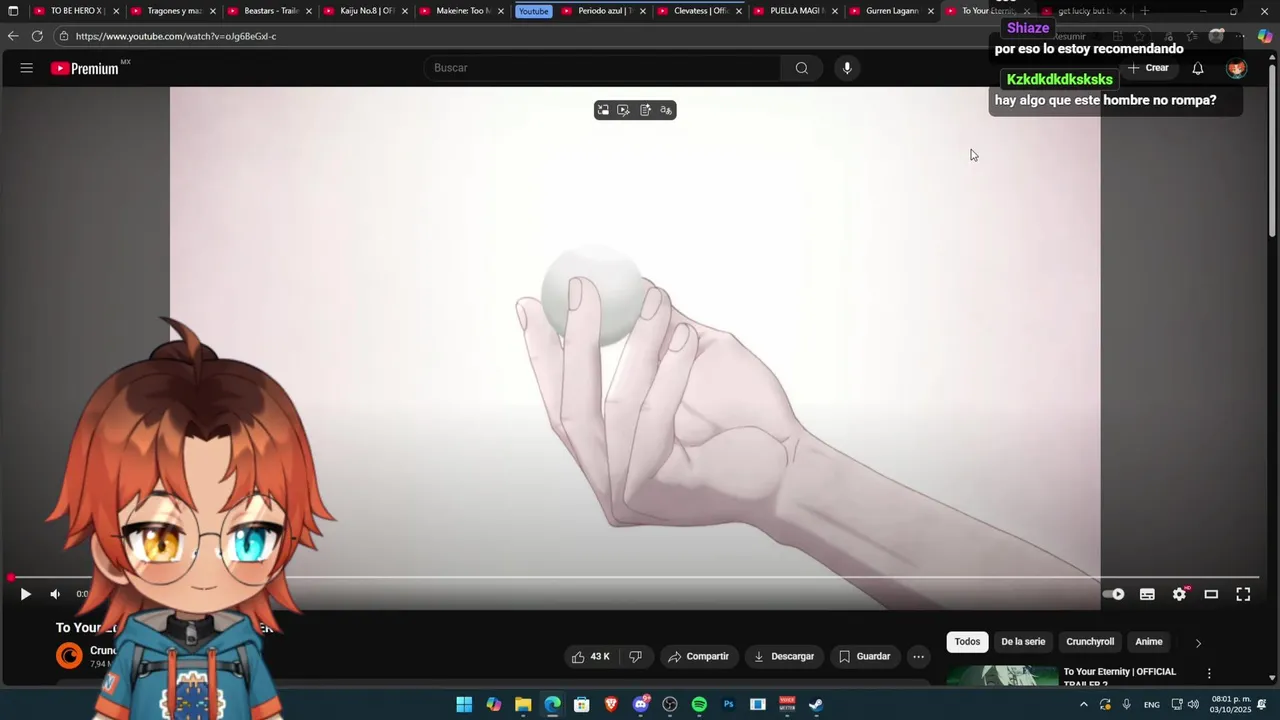Click the second video overlay toolbar icon
Image resolution: width=1280 pixels, height=720 pixels.
pyautogui.click(x=624, y=110)
